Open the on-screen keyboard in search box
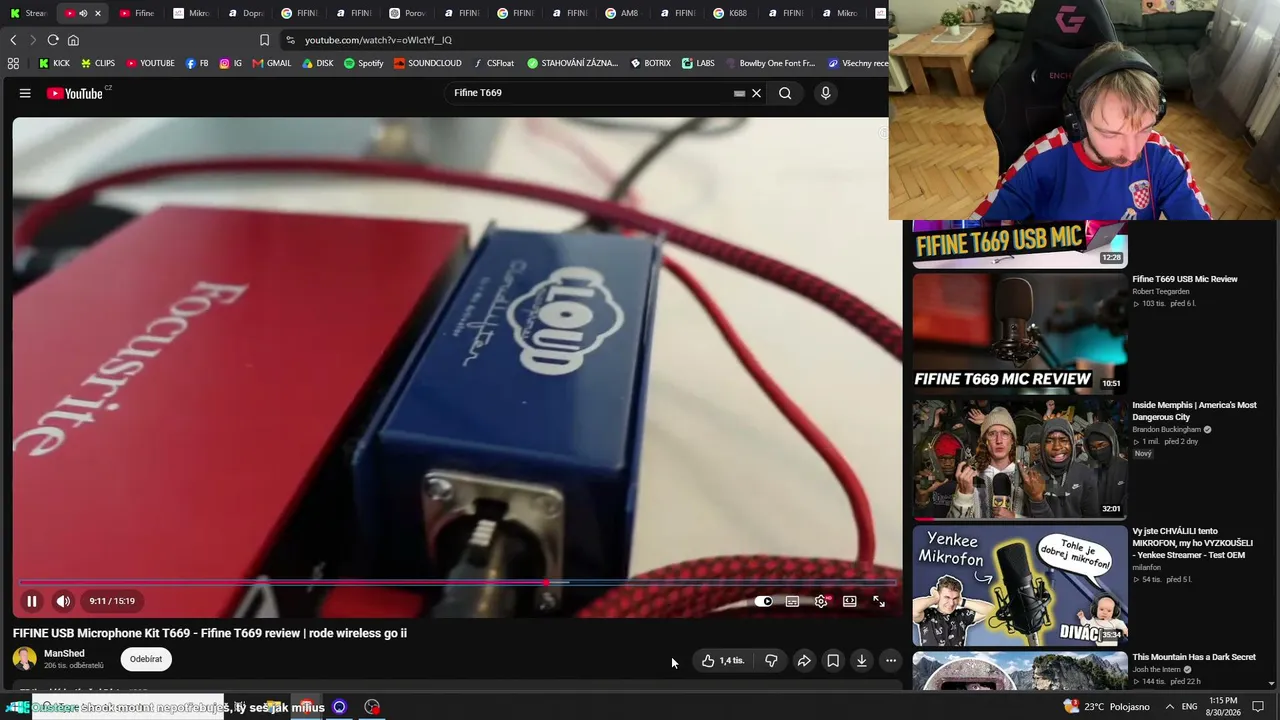This screenshot has height=720, width=1280. pos(739,93)
